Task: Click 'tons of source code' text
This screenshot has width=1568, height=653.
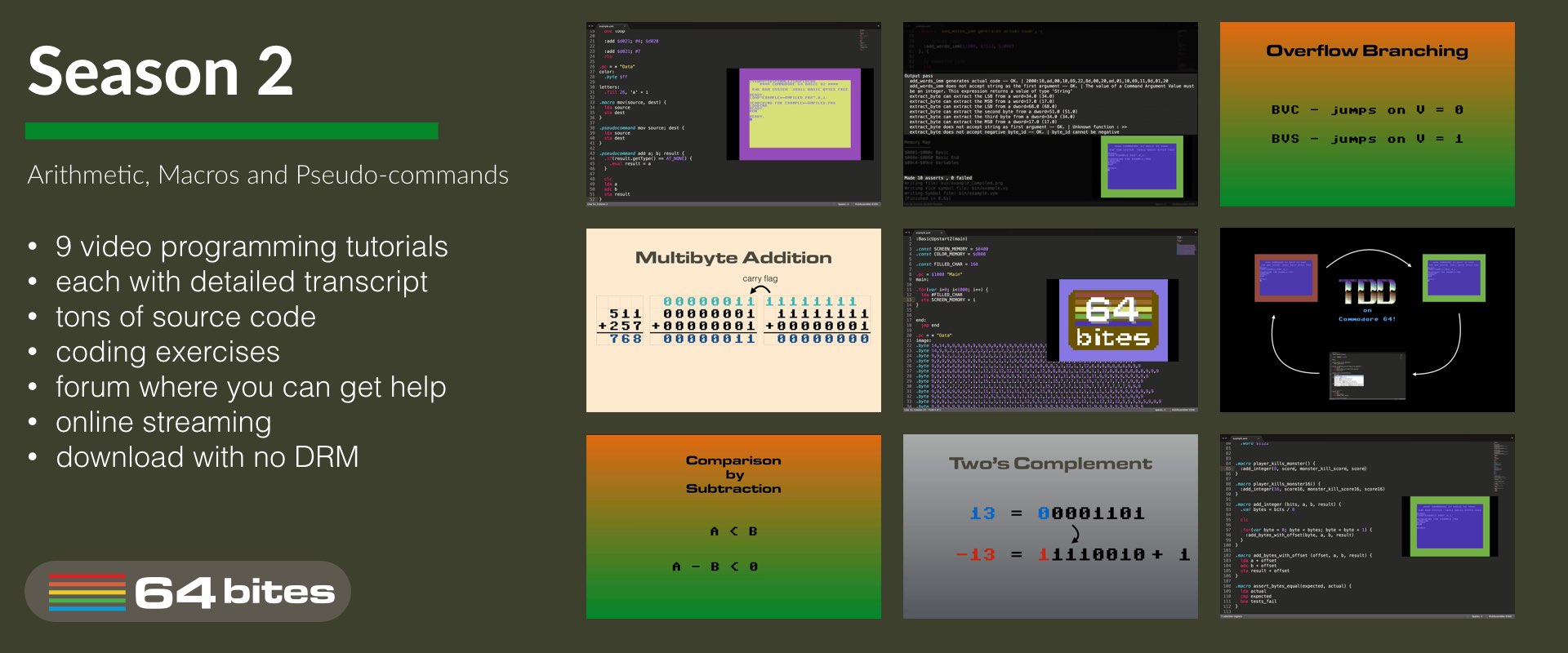Action: 185,317
